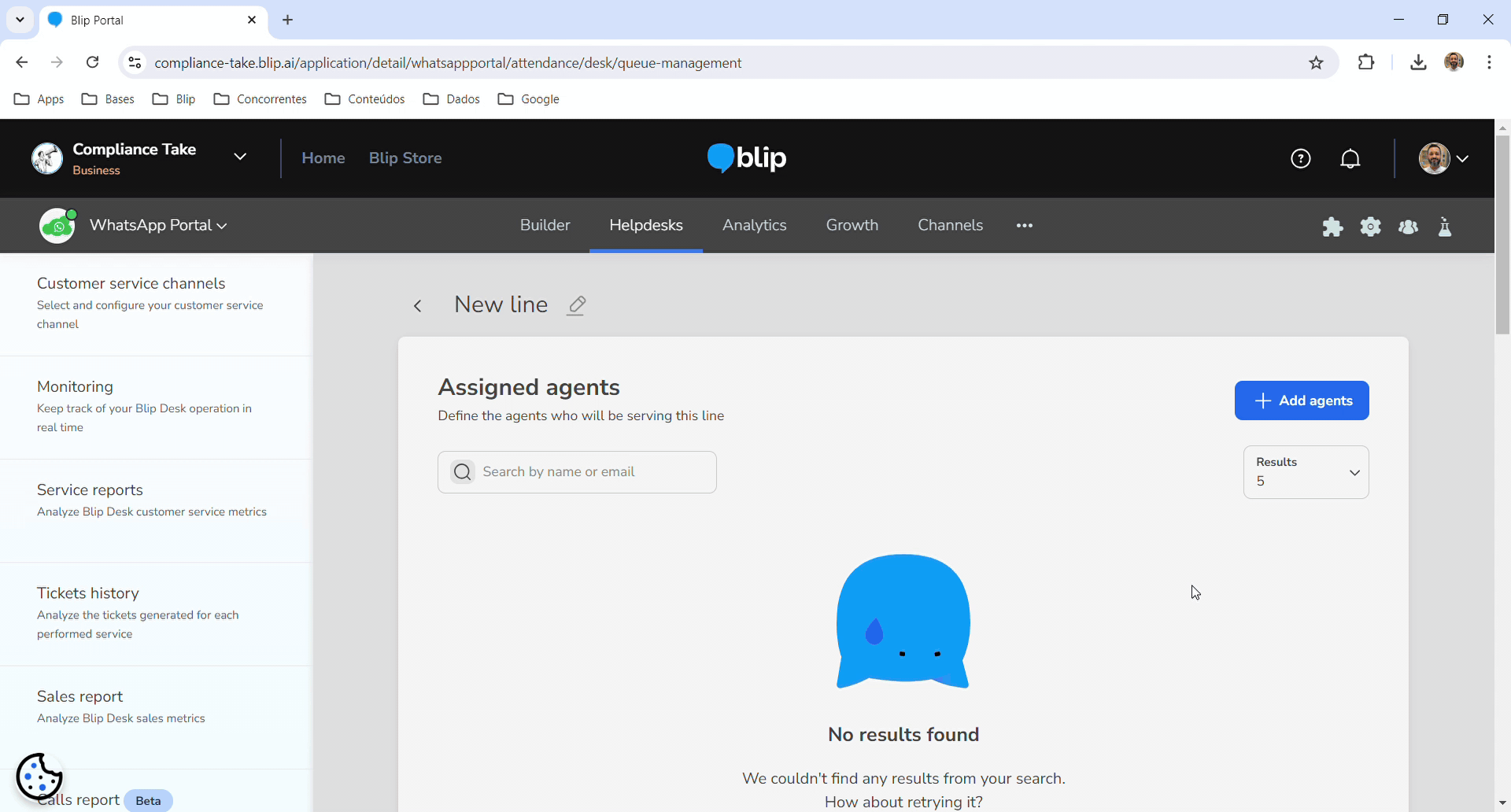The image size is (1511, 812).
Task: Close the Blip Portal tab
Action: tap(252, 20)
